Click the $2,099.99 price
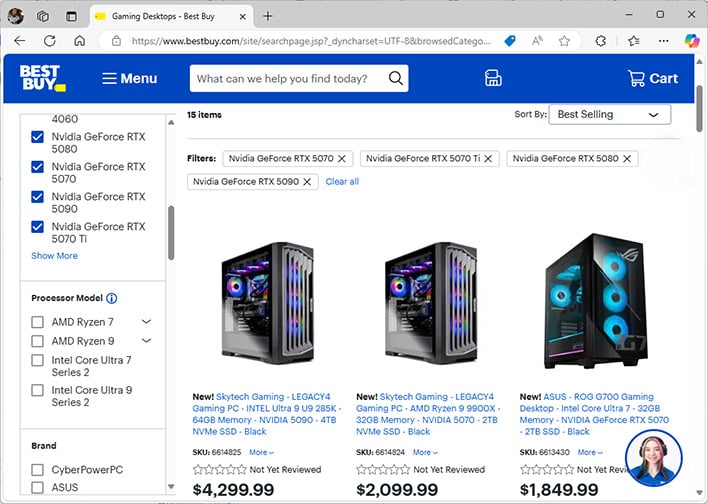 (397, 490)
